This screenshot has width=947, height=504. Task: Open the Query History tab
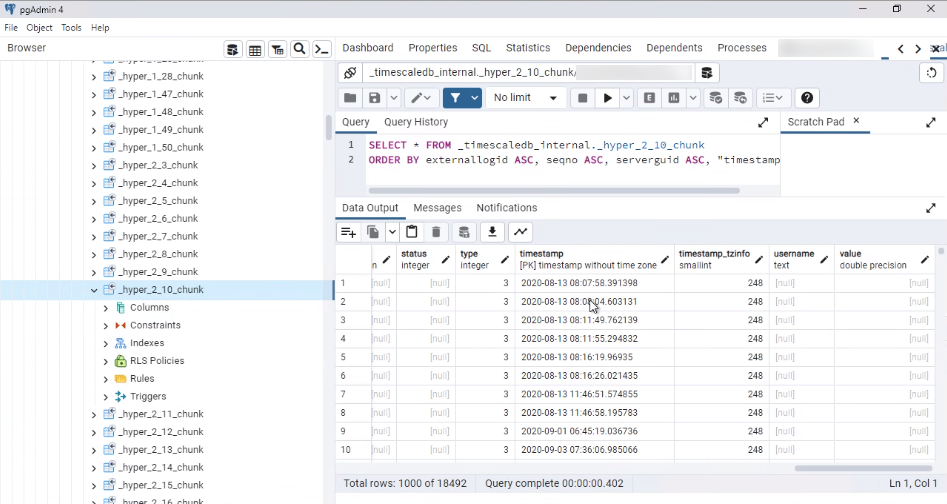(416, 122)
